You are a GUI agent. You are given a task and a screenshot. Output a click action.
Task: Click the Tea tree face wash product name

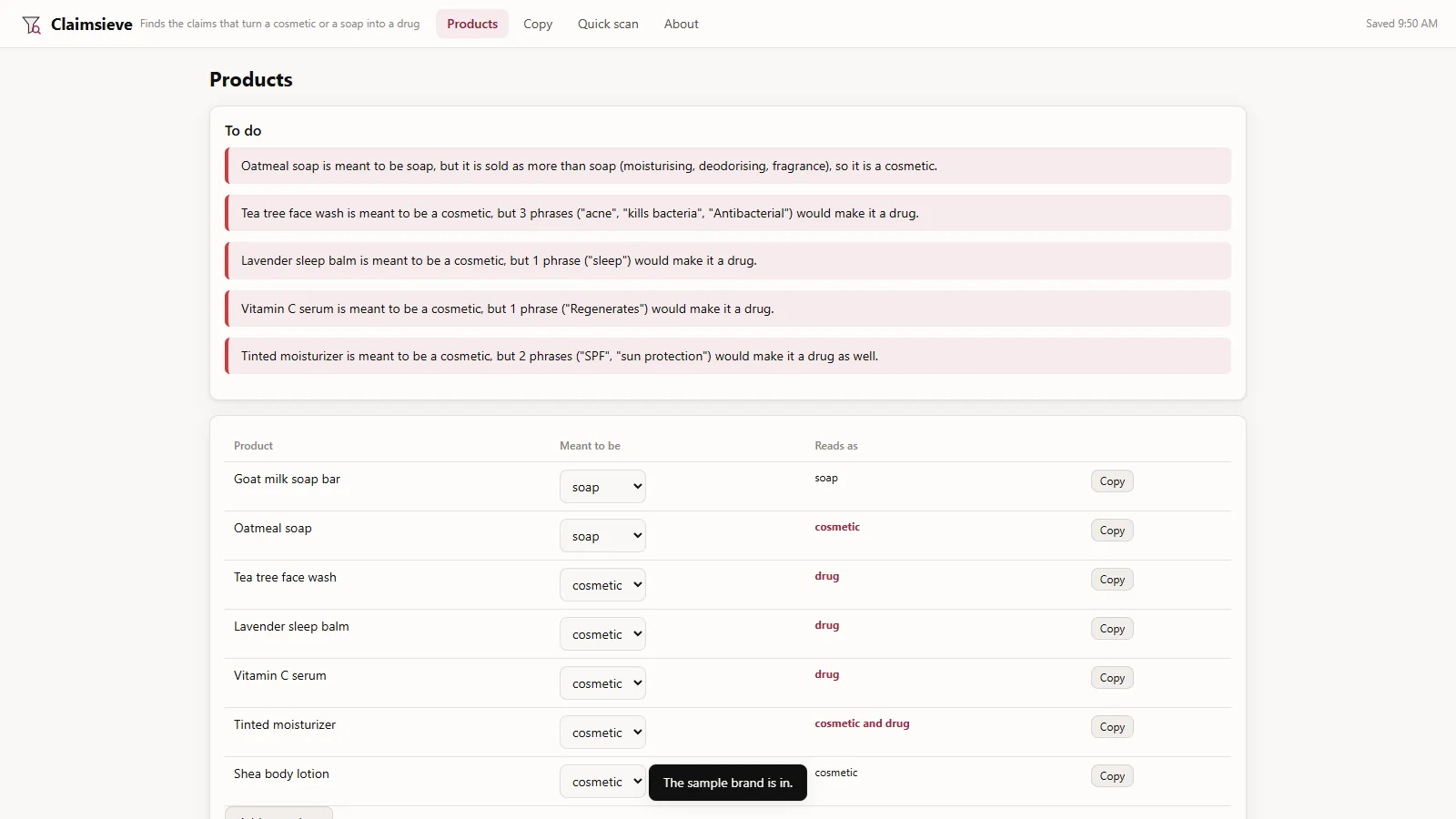click(285, 577)
